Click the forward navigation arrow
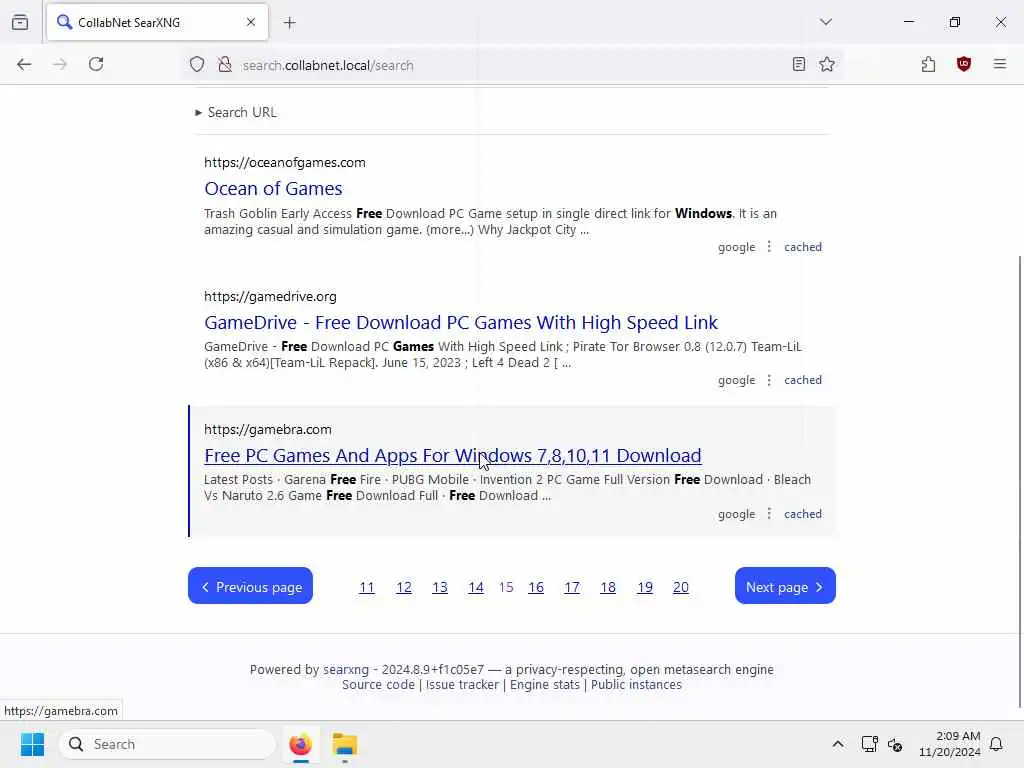The width and height of the screenshot is (1024, 768). [x=60, y=64]
